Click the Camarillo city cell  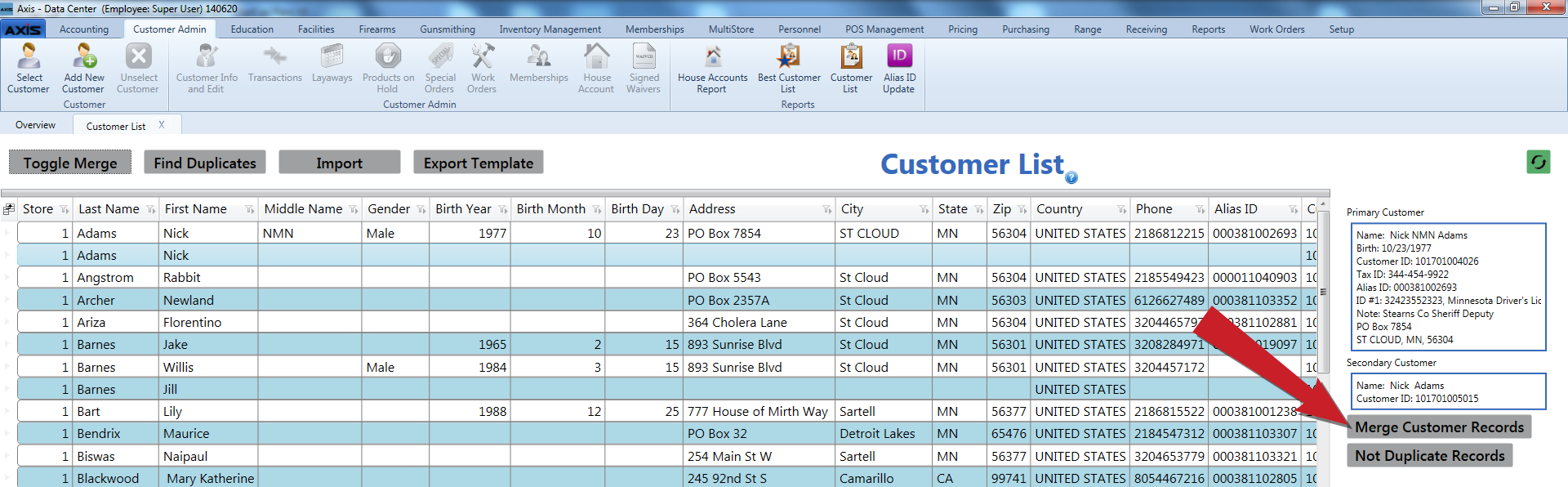(x=884, y=478)
